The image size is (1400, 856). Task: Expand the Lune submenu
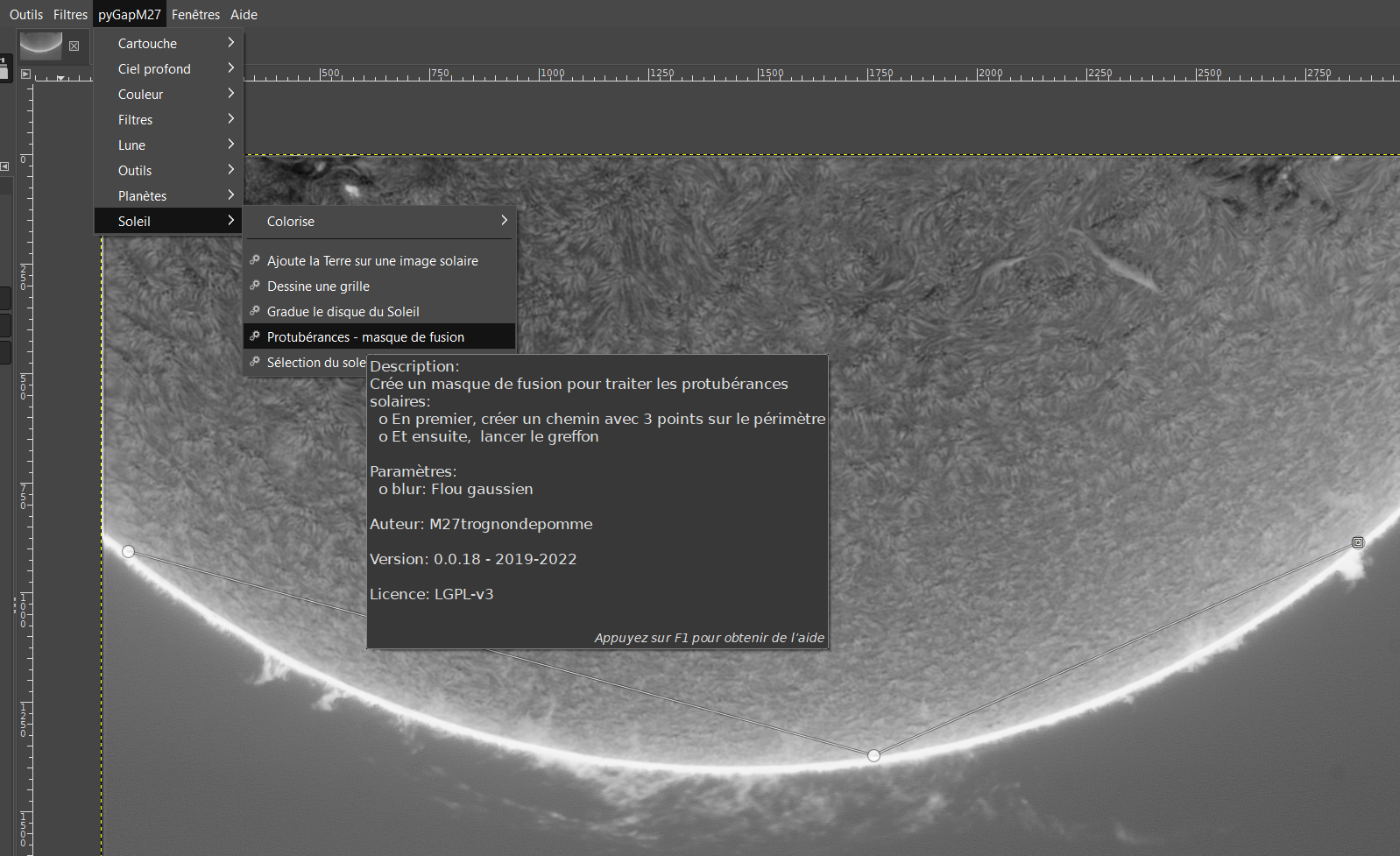point(167,145)
